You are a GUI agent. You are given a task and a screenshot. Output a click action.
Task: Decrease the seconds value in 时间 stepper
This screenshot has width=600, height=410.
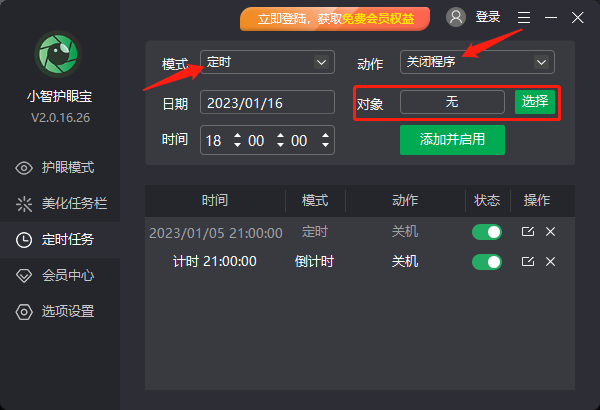(x=325, y=145)
